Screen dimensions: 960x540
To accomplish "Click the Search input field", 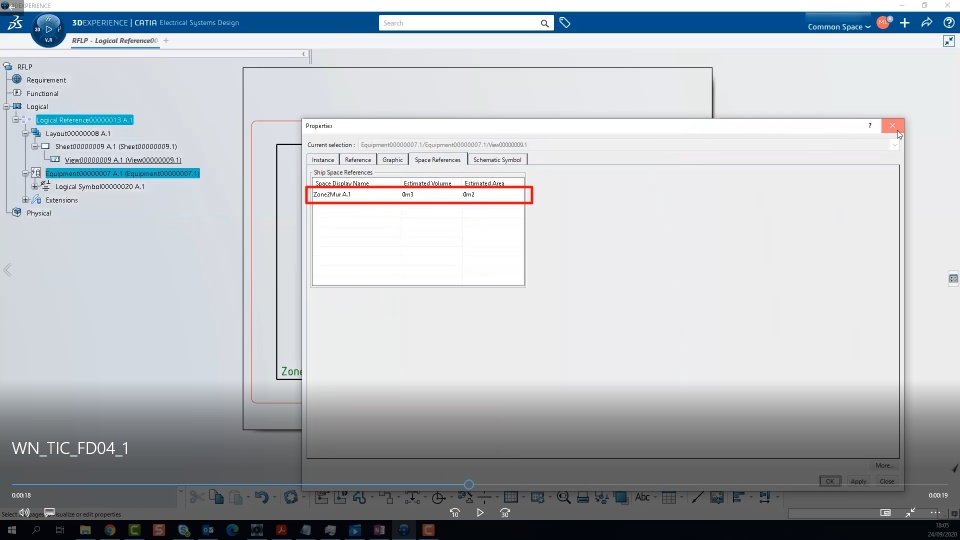I will pos(459,23).
